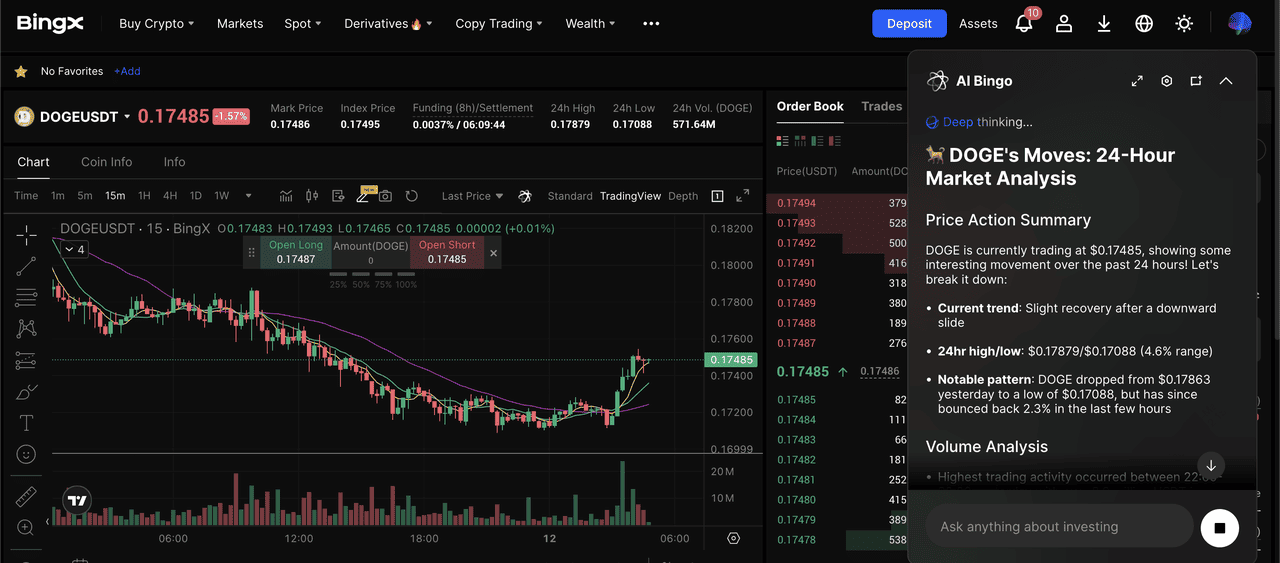This screenshot has height=563, width=1280.
Task: Open notifications bell with 10 badge
Action: pyautogui.click(x=1024, y=23)
